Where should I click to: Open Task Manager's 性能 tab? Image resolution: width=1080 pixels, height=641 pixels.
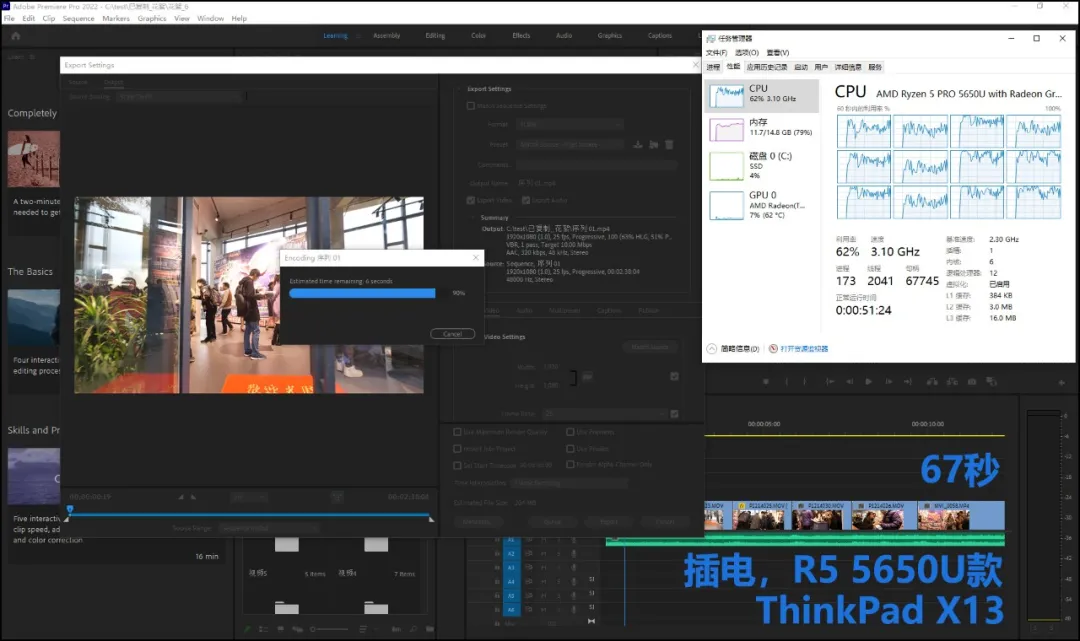pyautogui.click(x=733, y=67)
